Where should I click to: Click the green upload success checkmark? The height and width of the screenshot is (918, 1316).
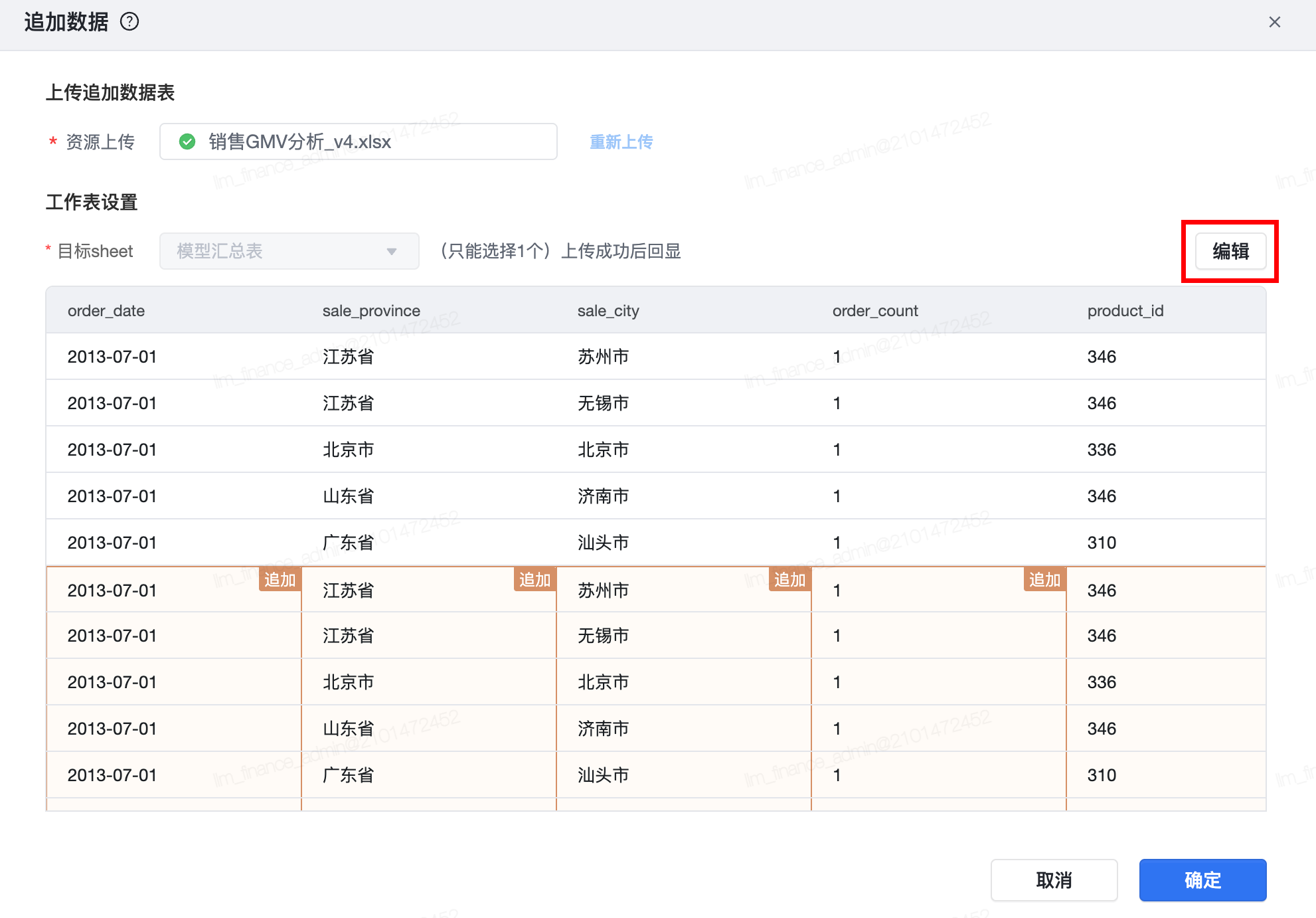coord(187,141)
